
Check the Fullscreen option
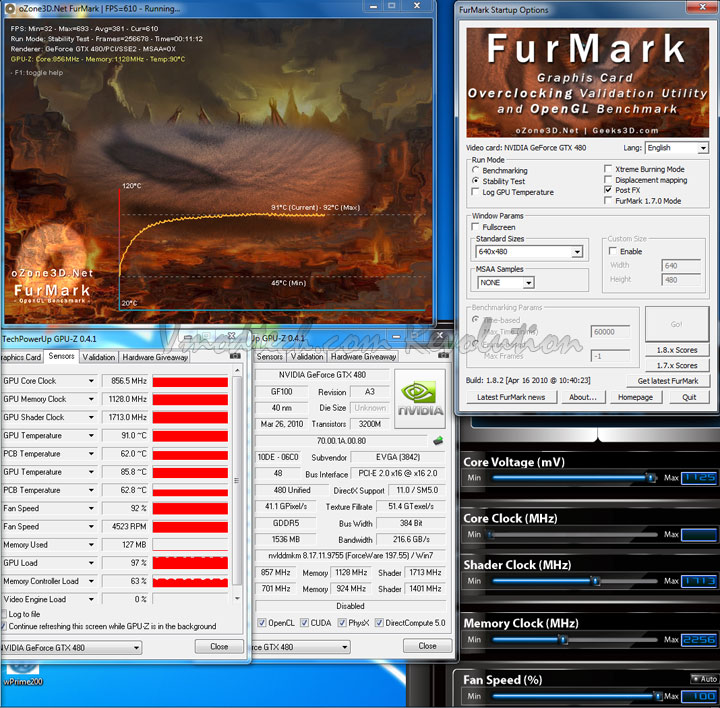[475, 227]
